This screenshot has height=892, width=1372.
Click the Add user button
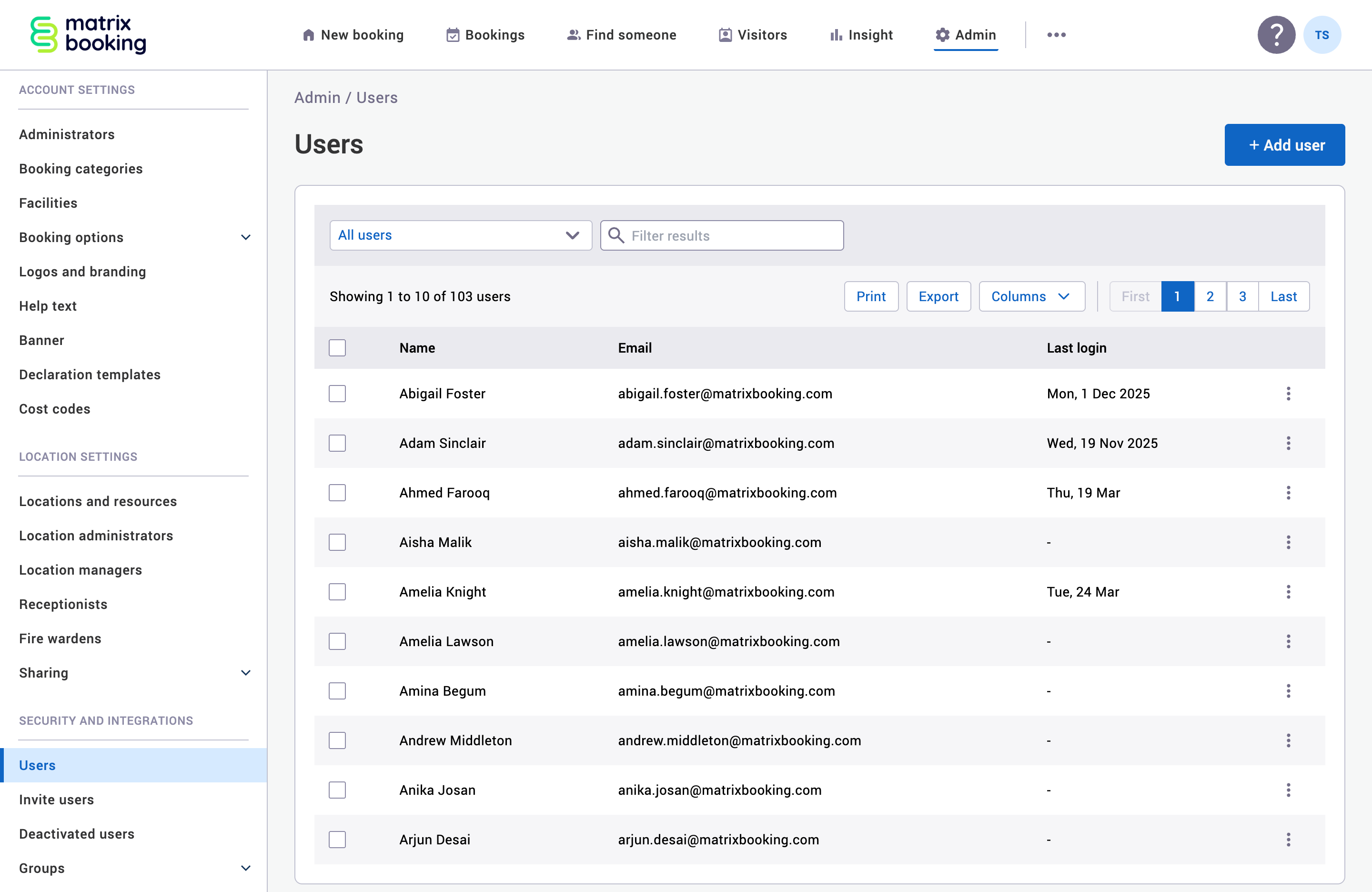tap(1284, 145)
